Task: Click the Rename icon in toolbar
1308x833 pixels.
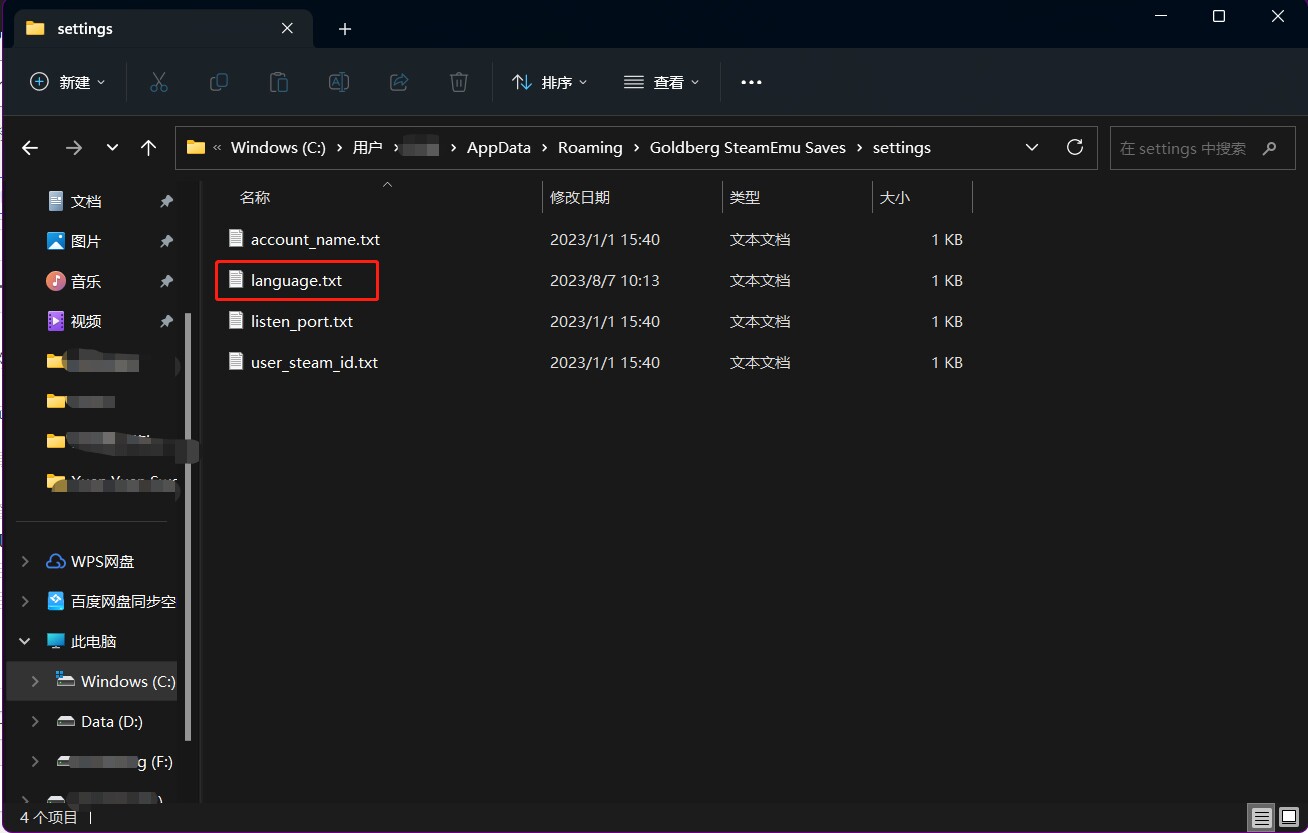Action: [x=339, y=82]
